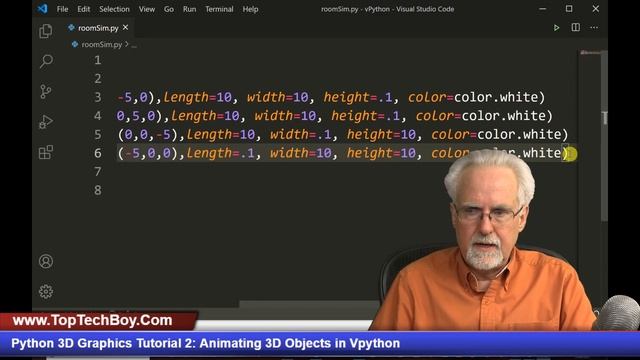The width and height of the screenshot is (640, 360).
Task: Open Source Control view
Action: click(46, 91)
